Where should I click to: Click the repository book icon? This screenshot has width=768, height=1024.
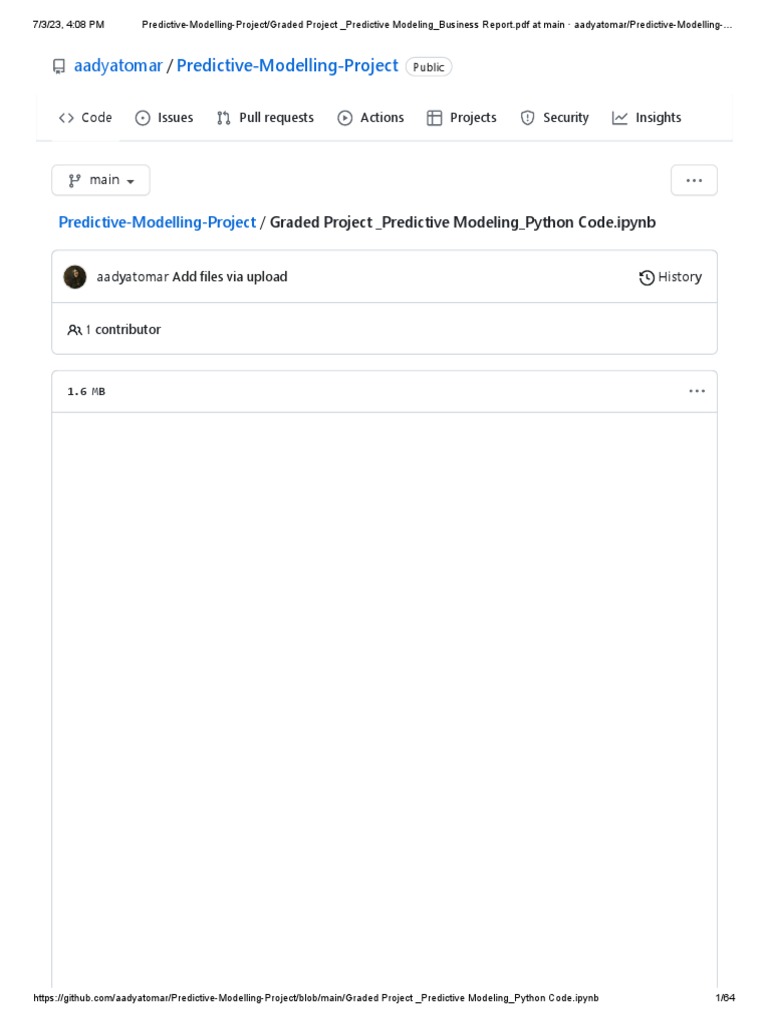click(59, 67)
